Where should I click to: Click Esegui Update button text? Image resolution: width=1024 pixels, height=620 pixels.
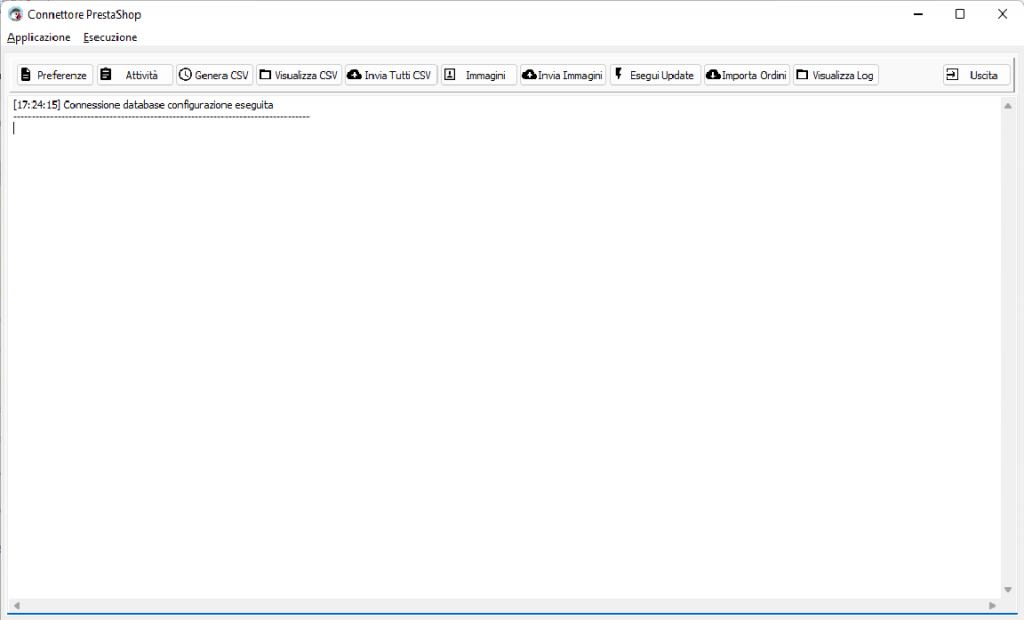(x=662, y=75)
